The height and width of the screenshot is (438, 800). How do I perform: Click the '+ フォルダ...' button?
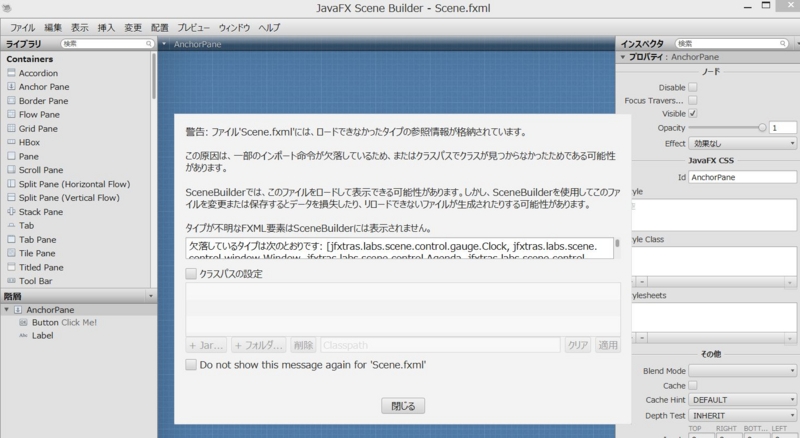[259, 345]
